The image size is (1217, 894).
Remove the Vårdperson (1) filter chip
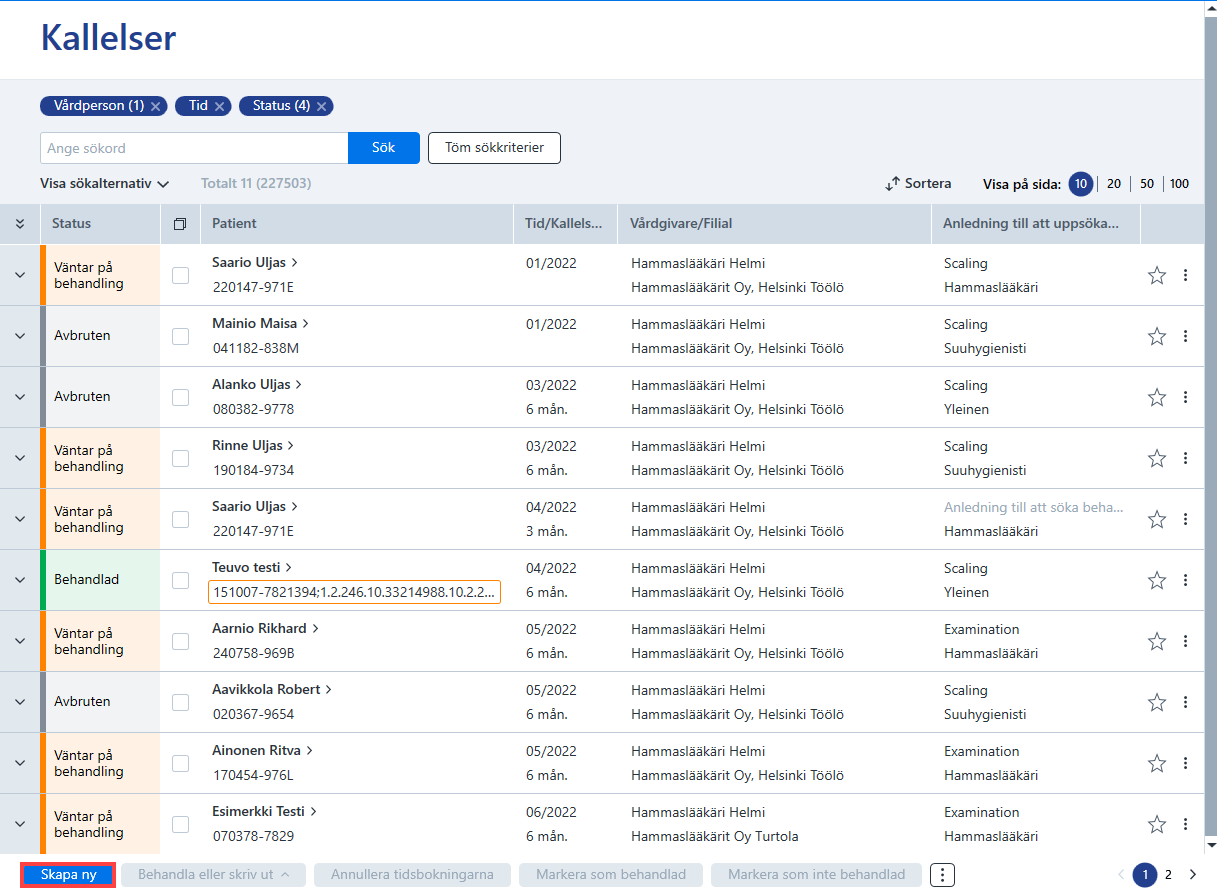[156, 106]
